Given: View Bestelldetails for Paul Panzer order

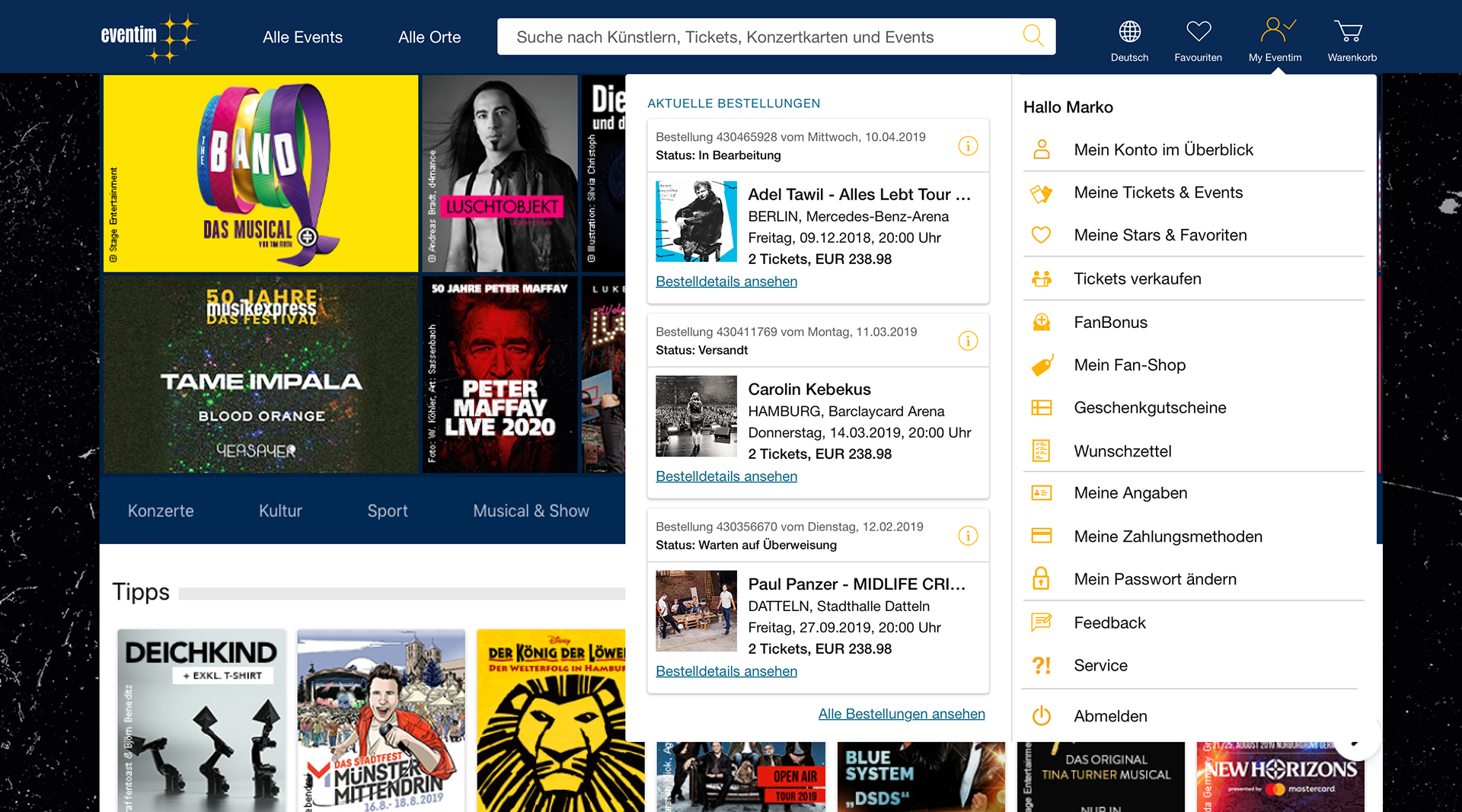Looking at the screenshot, I should tap(726, 671).
